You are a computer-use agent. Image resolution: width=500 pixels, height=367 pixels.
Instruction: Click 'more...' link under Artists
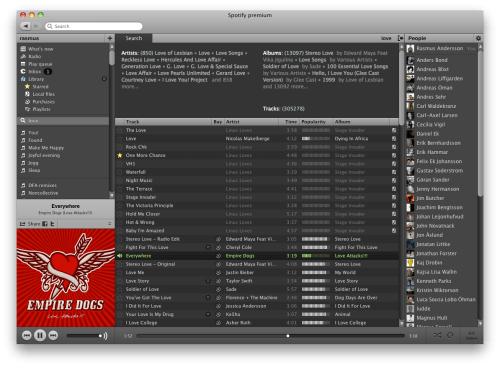pos(130,87)
